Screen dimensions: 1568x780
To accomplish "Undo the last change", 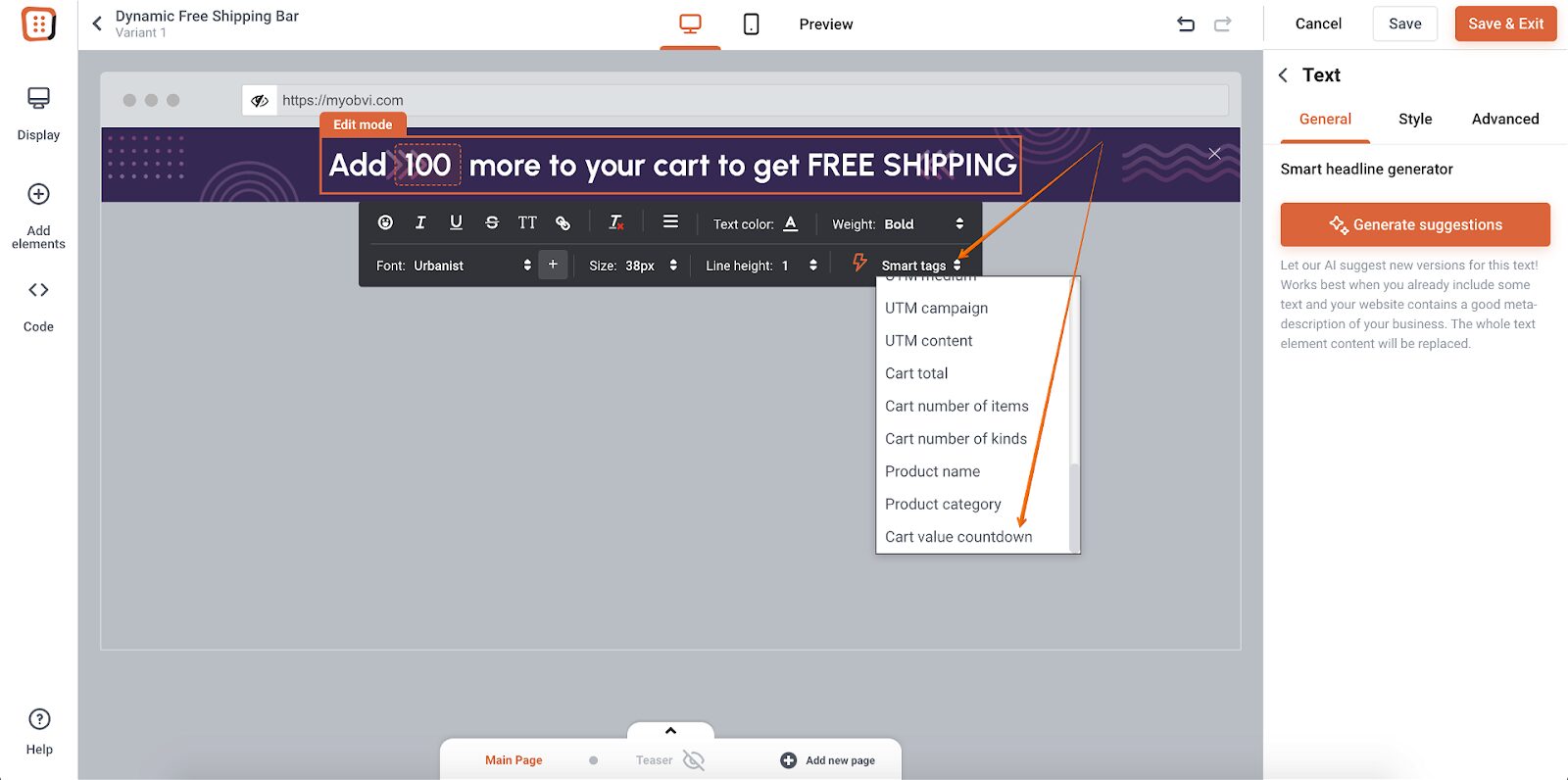I will point(1186,24).
